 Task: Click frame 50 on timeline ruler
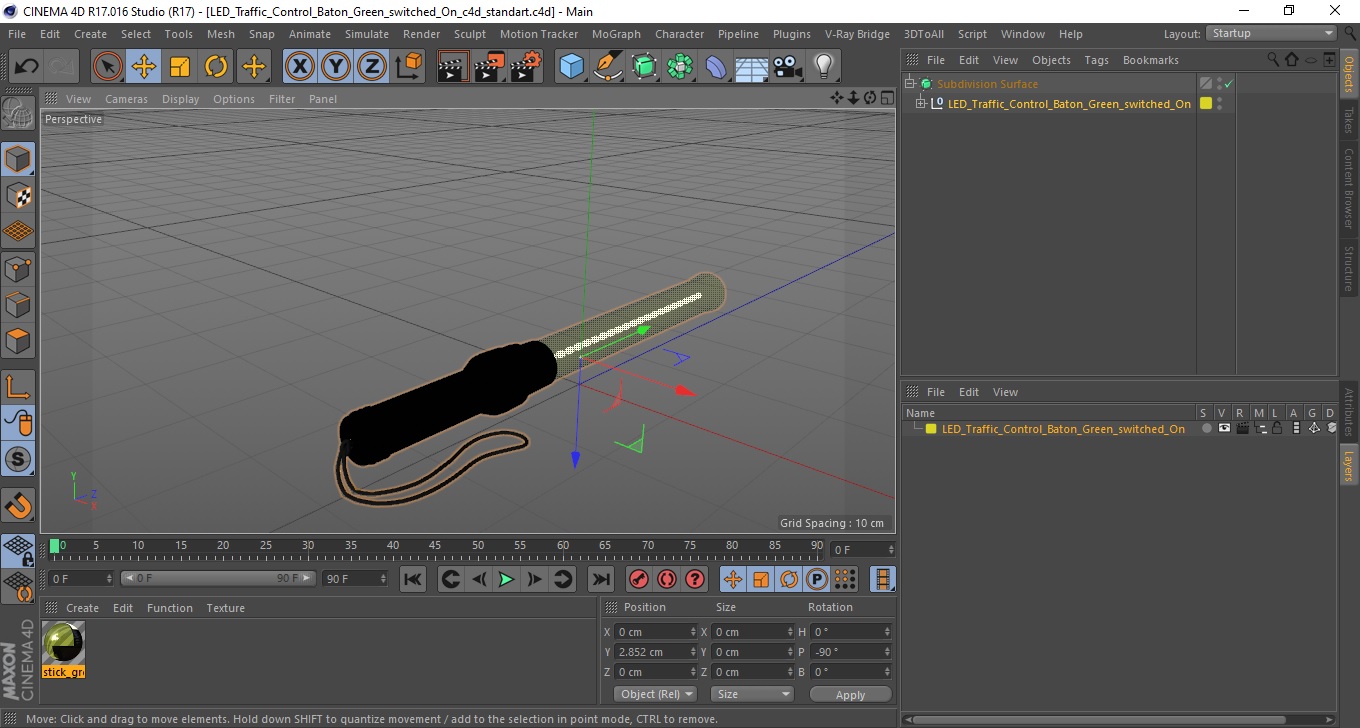tap(478, 546)
